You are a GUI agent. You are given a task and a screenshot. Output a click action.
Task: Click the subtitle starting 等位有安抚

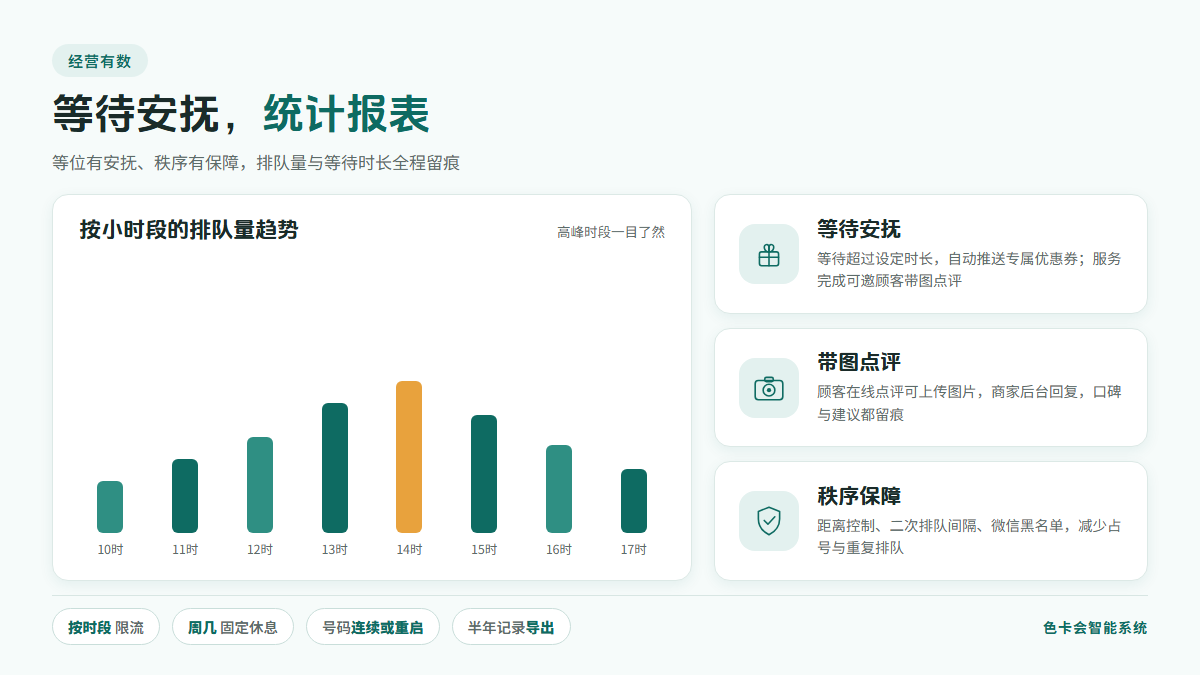(x=256, y=163)
